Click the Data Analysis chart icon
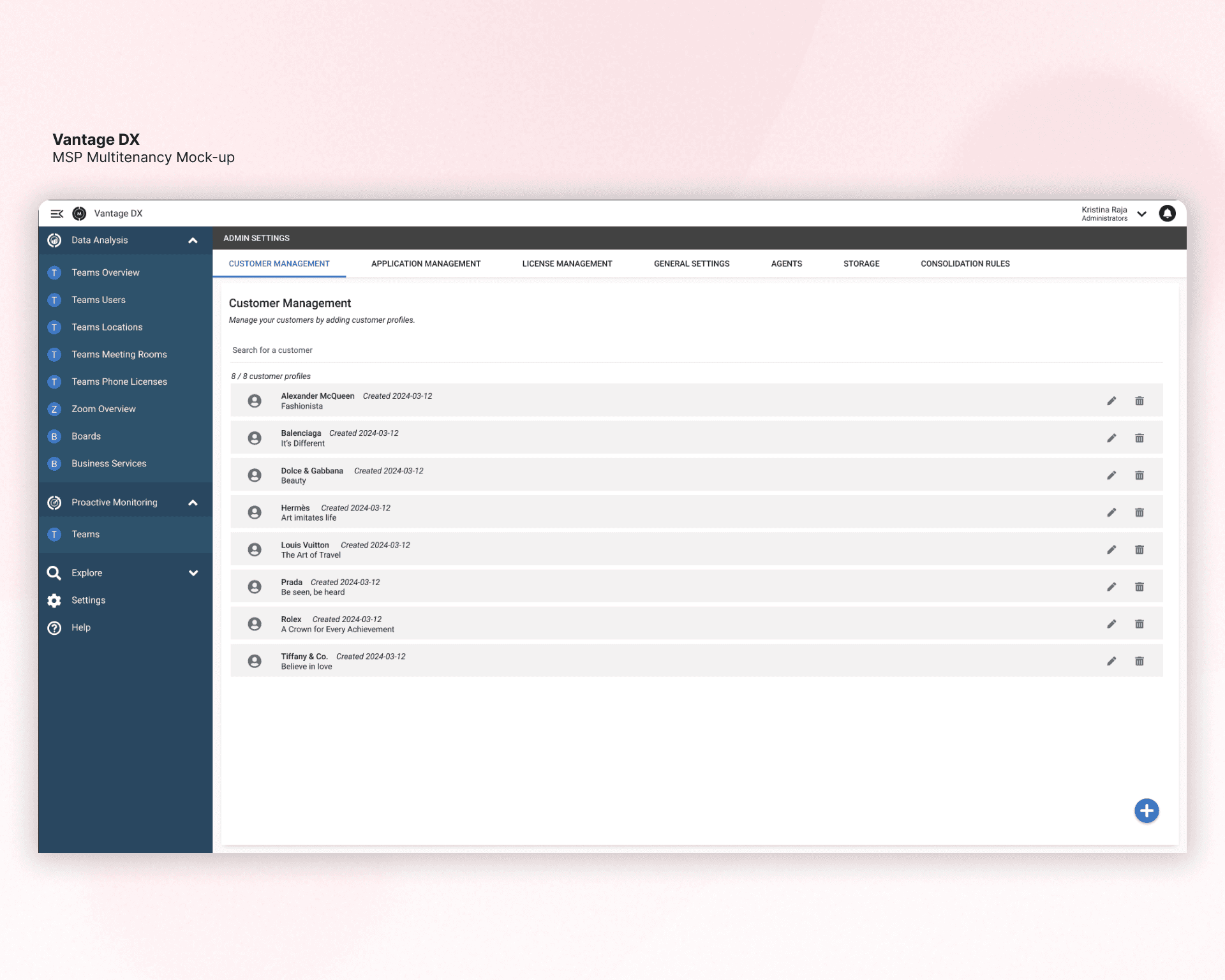This screenshot has height=980, width=1225. point(54,240)
